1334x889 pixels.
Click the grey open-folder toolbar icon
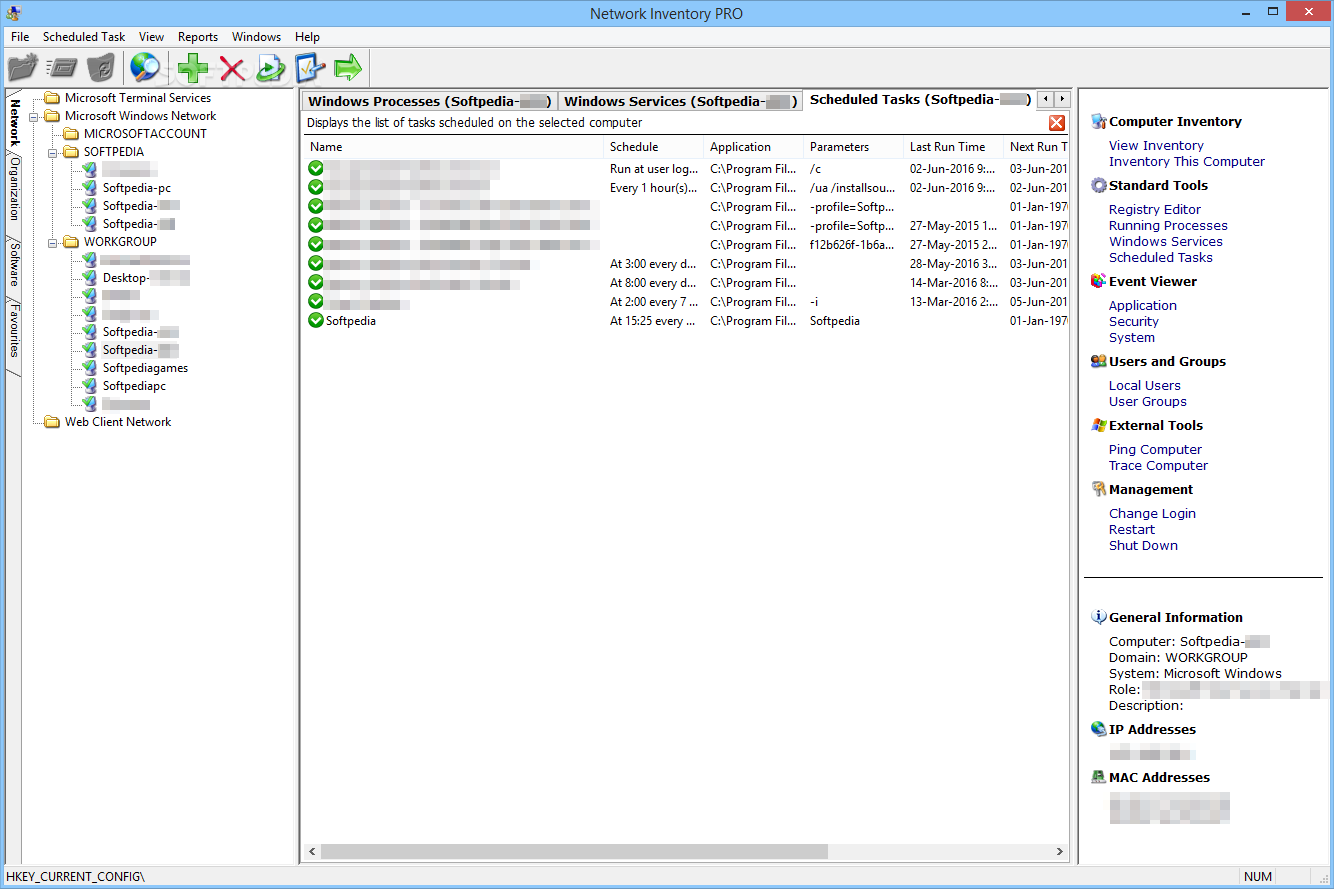pos(23,68)
